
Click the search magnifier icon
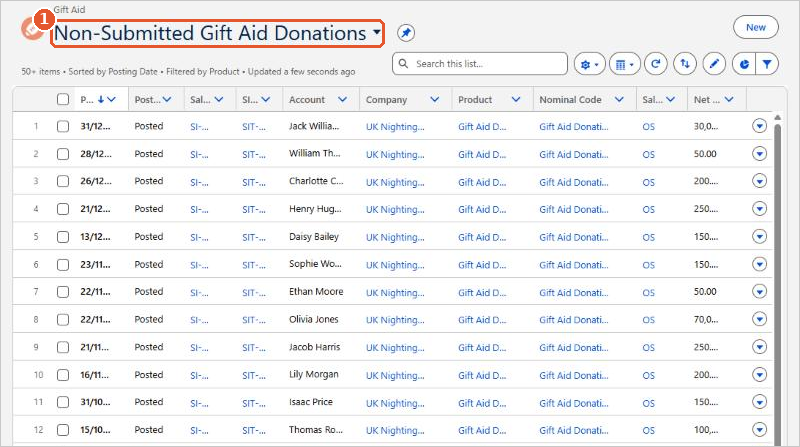404,64
